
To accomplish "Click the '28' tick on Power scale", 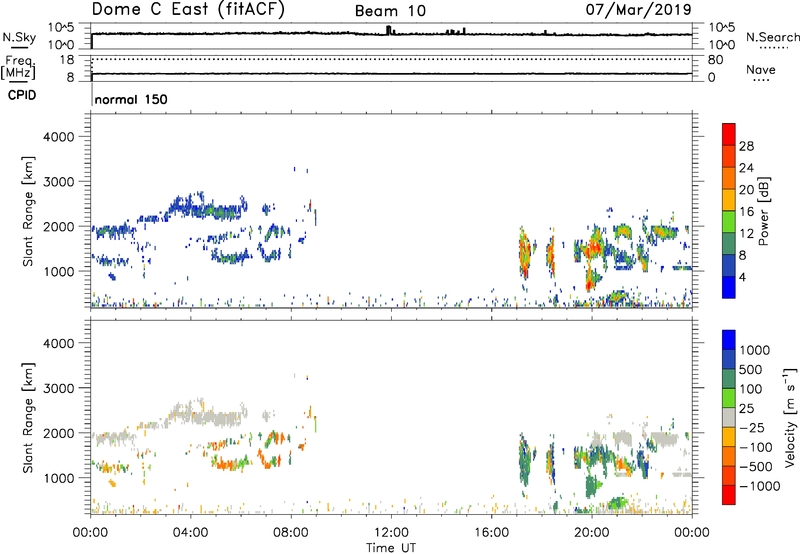I will pos(746,146).
